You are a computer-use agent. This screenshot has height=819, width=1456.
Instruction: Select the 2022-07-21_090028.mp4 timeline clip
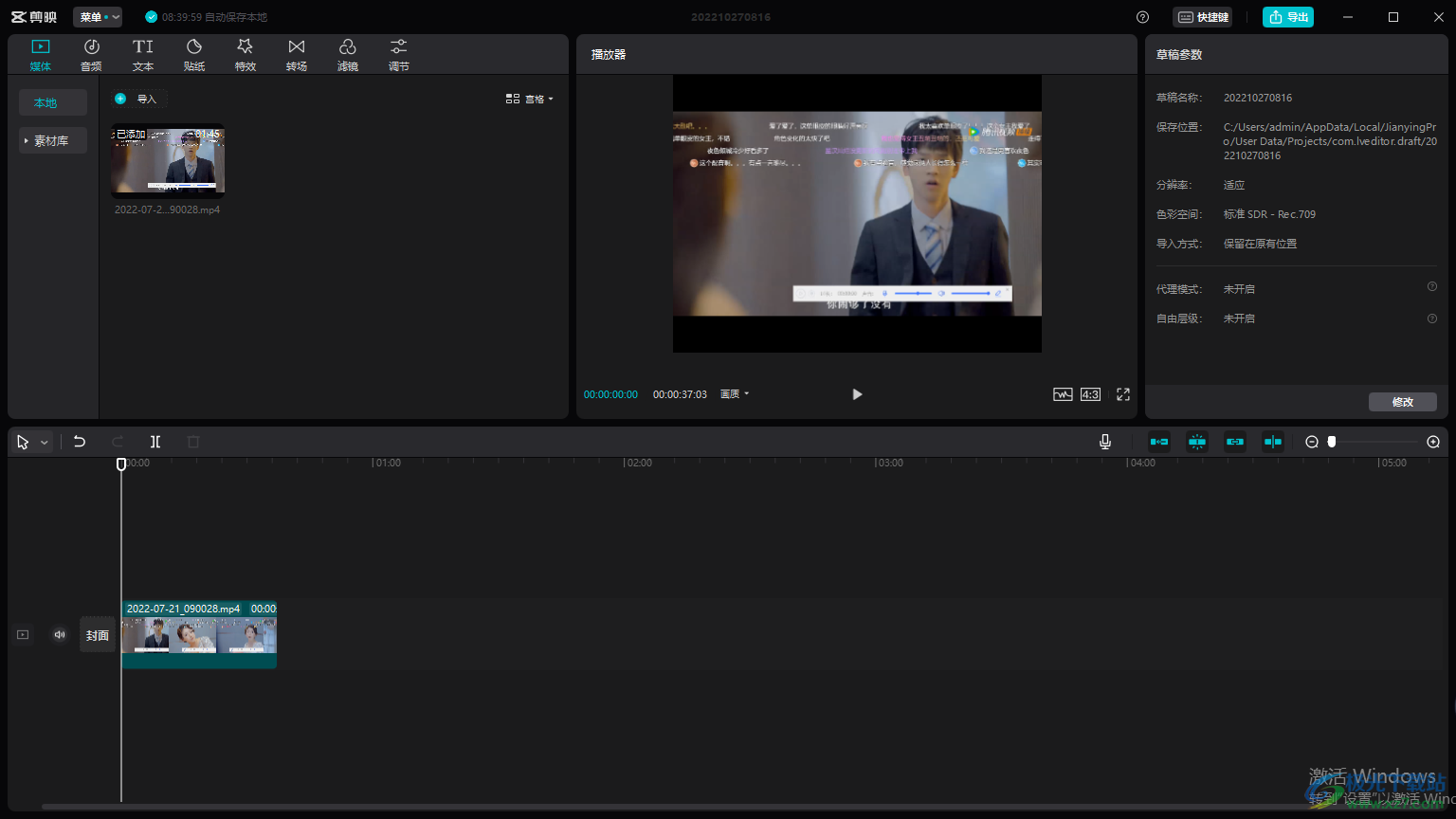click(x=199, y=634)
